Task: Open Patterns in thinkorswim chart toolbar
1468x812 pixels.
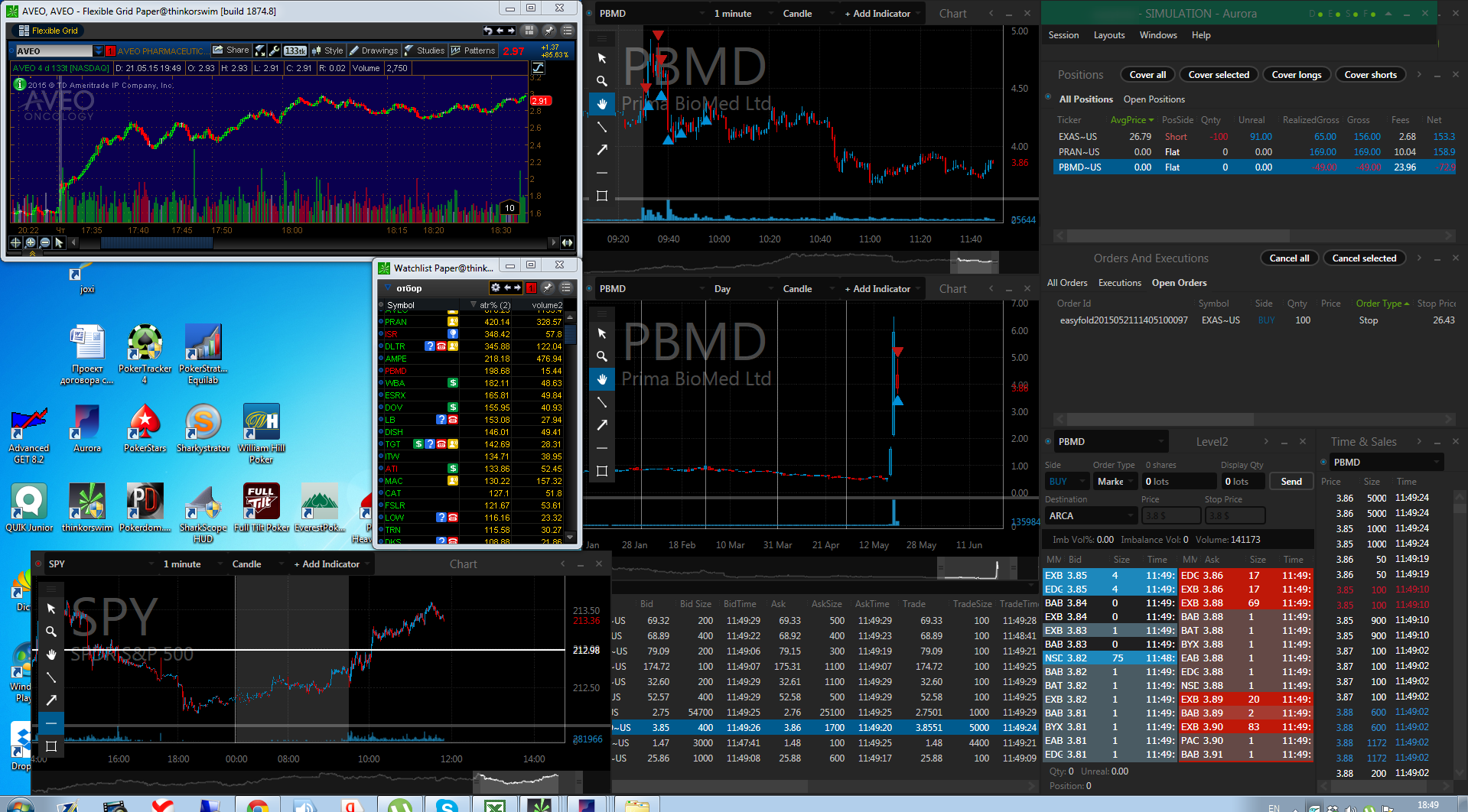Action: pos(474,50)
